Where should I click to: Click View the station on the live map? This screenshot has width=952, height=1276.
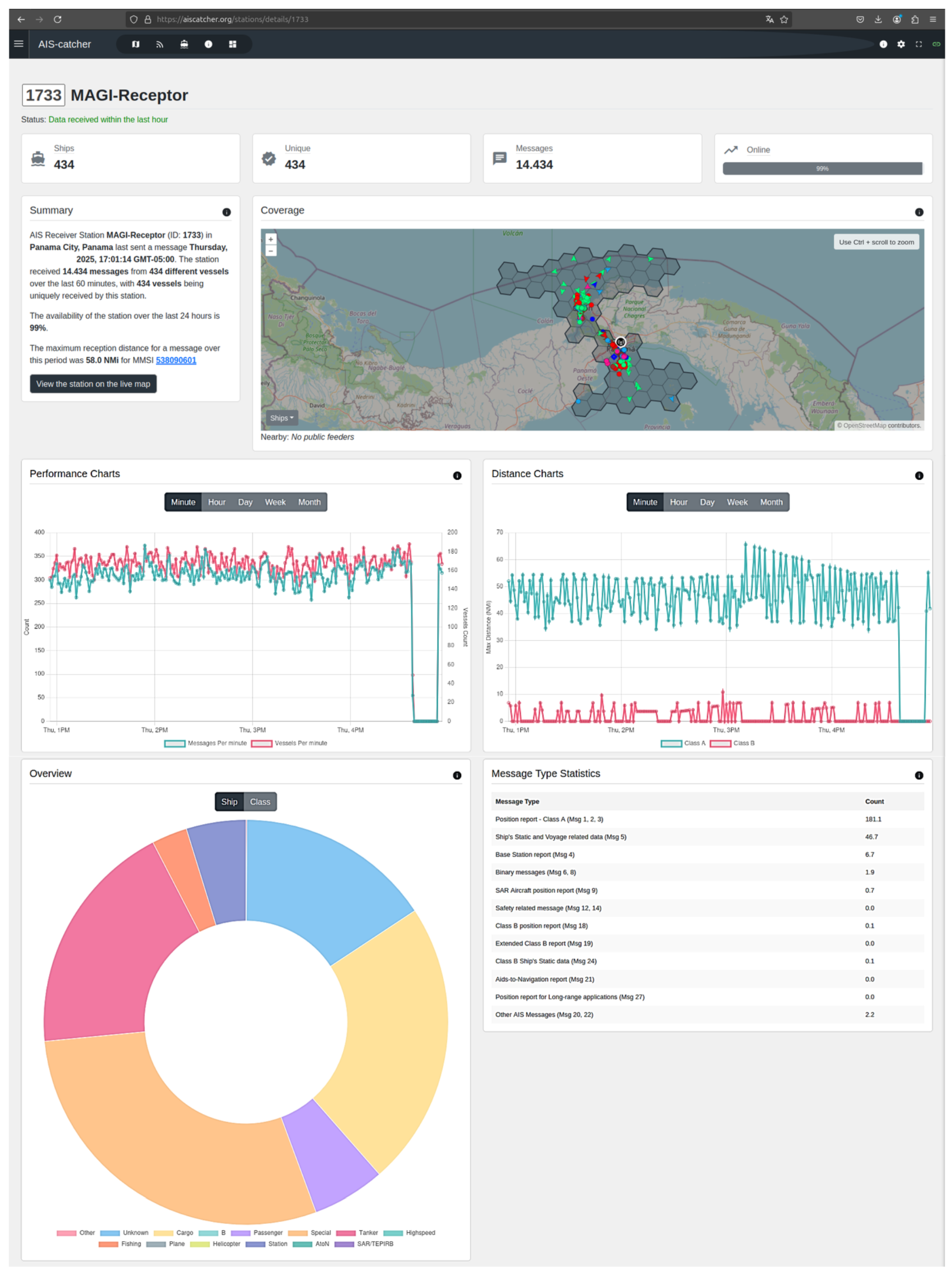93,384
